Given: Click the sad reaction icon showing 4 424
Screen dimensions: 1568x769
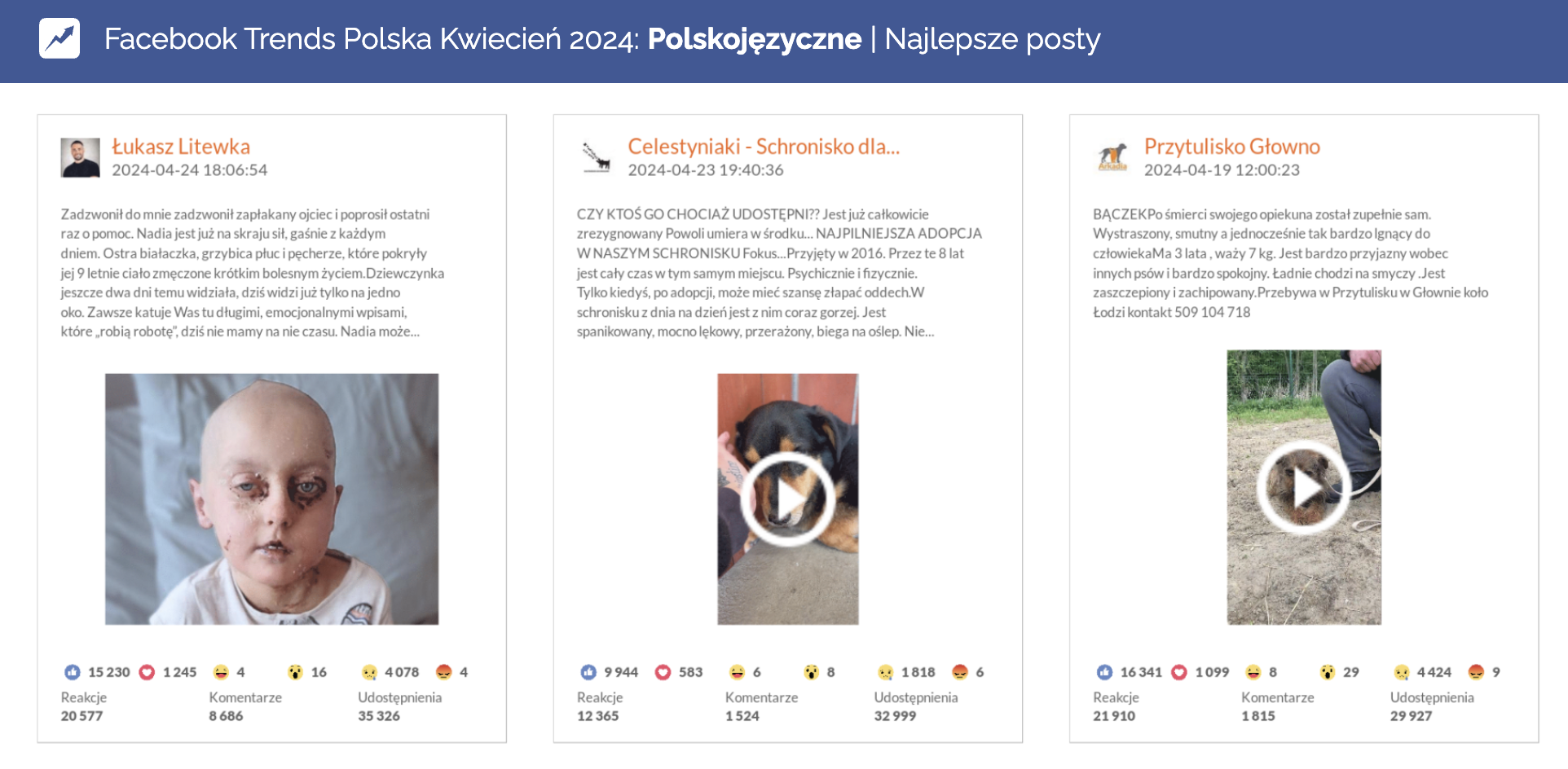Looking at the screenshot, I should 1402,672.
